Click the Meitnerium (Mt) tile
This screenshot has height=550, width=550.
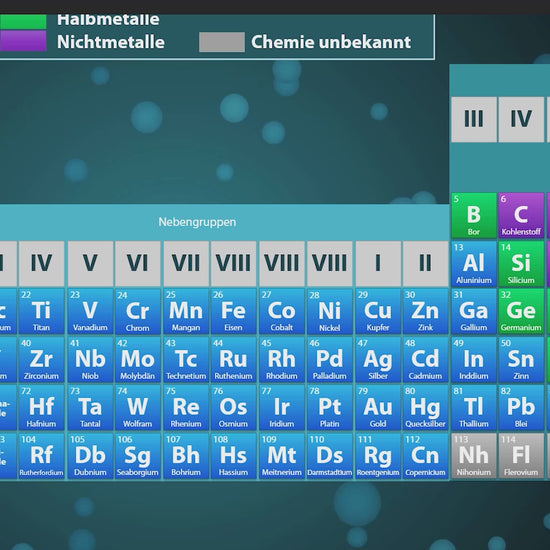282,456
